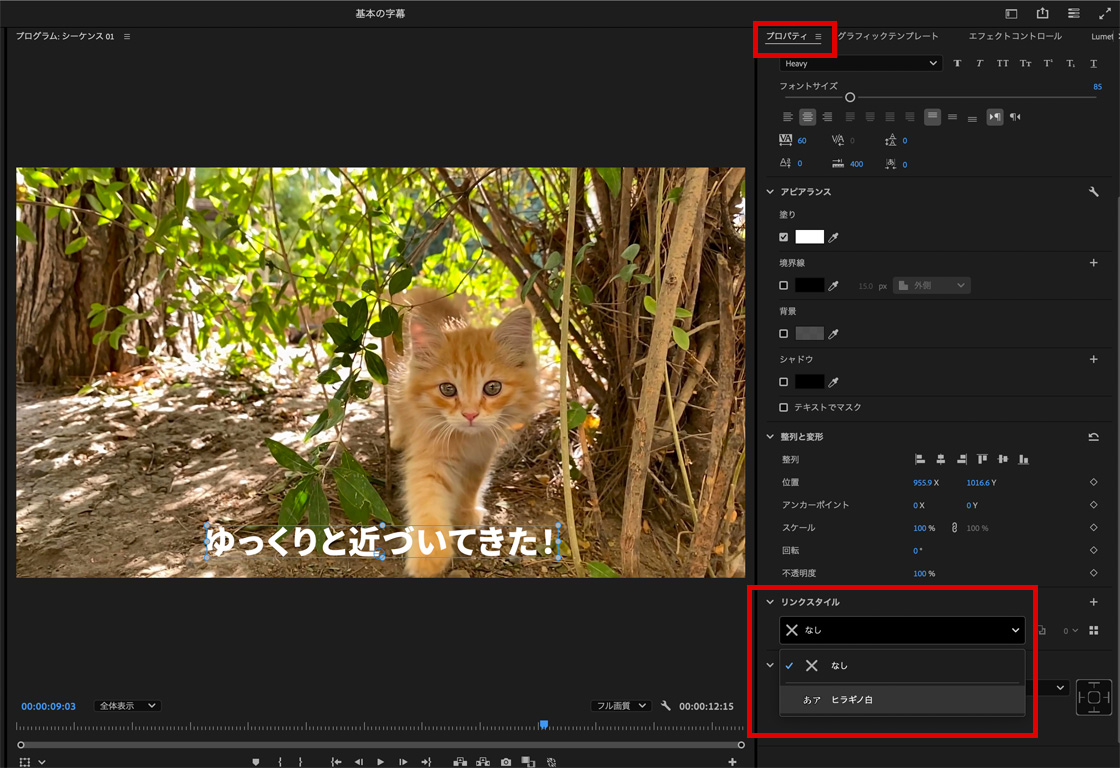Align object to left edge
Image resolution: width=1120 pixels, height=768 pixels.
tap(920, 459)
